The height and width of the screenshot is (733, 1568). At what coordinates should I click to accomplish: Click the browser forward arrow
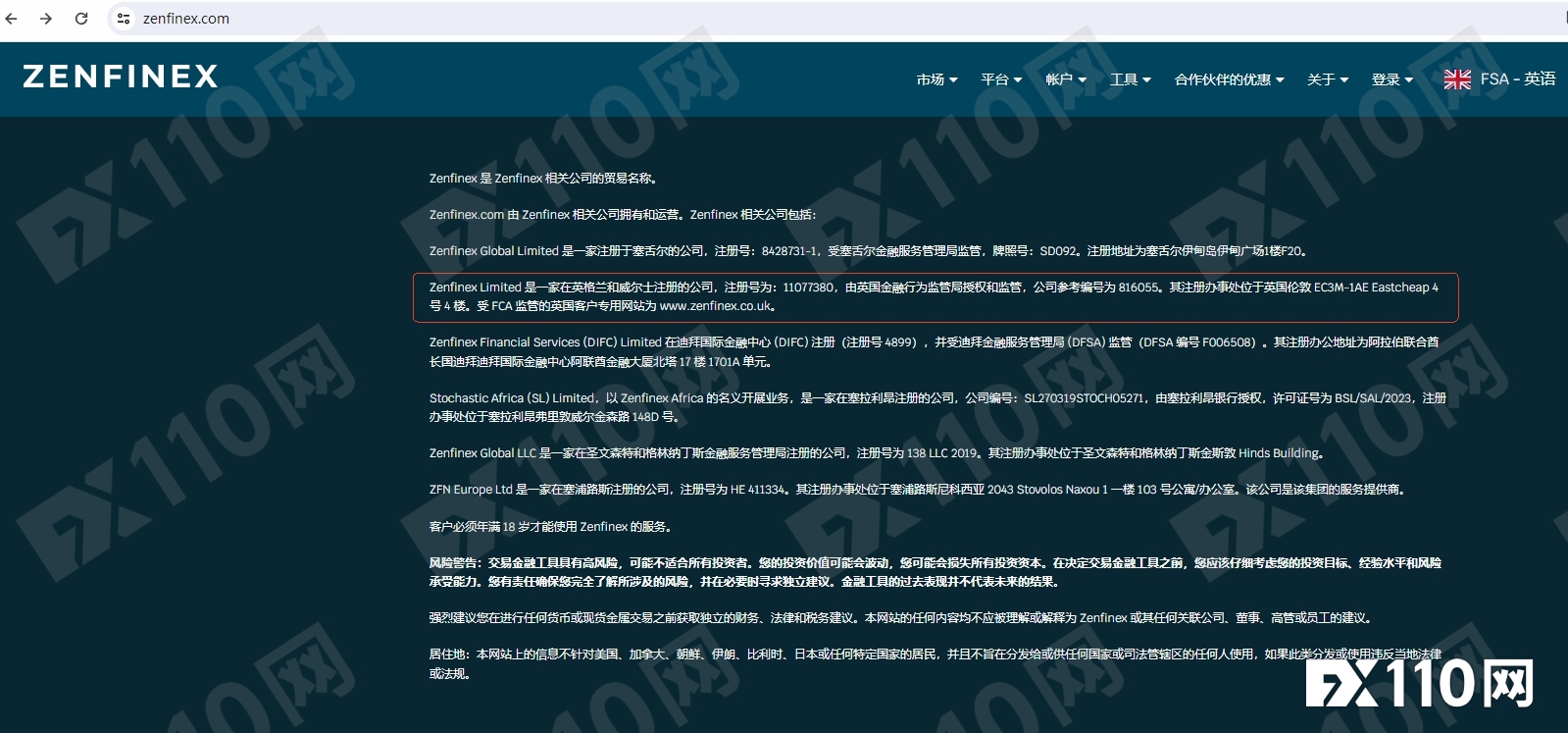pyautogui.click(x=46, y=19)
